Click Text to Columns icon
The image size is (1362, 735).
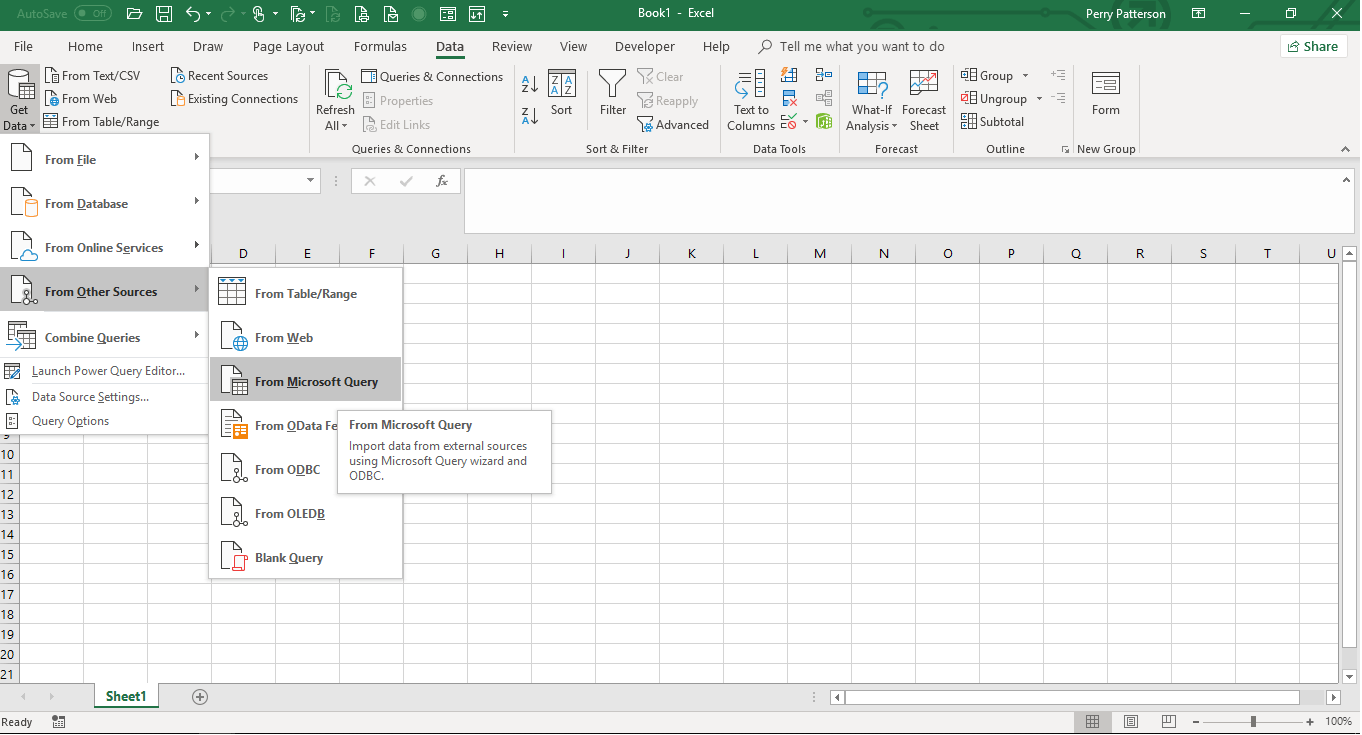pyautogui.click(x=751, y=101)
